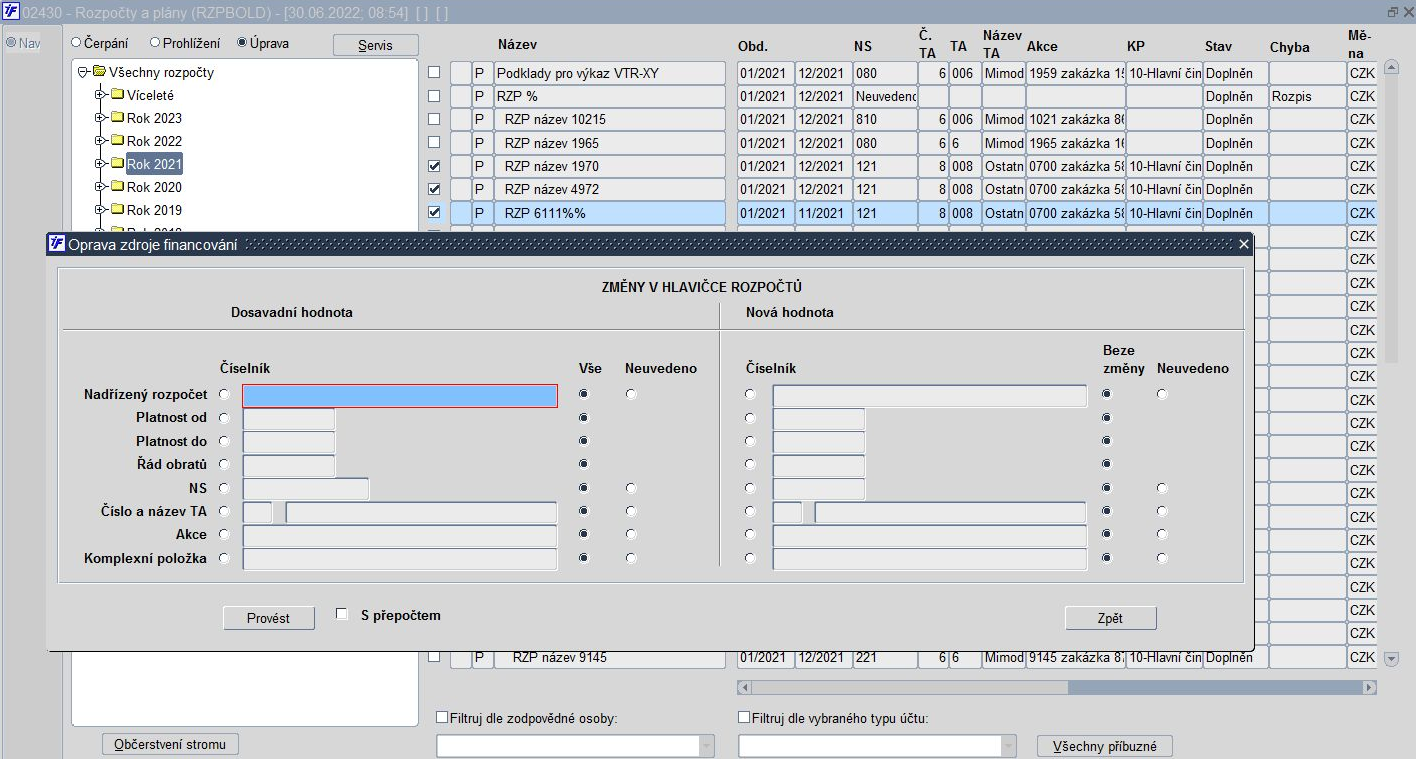Close the Oprava zdroje financování dialog
The width and height of the screenshot is (1416, 759).
click(x=1243, y=244)
